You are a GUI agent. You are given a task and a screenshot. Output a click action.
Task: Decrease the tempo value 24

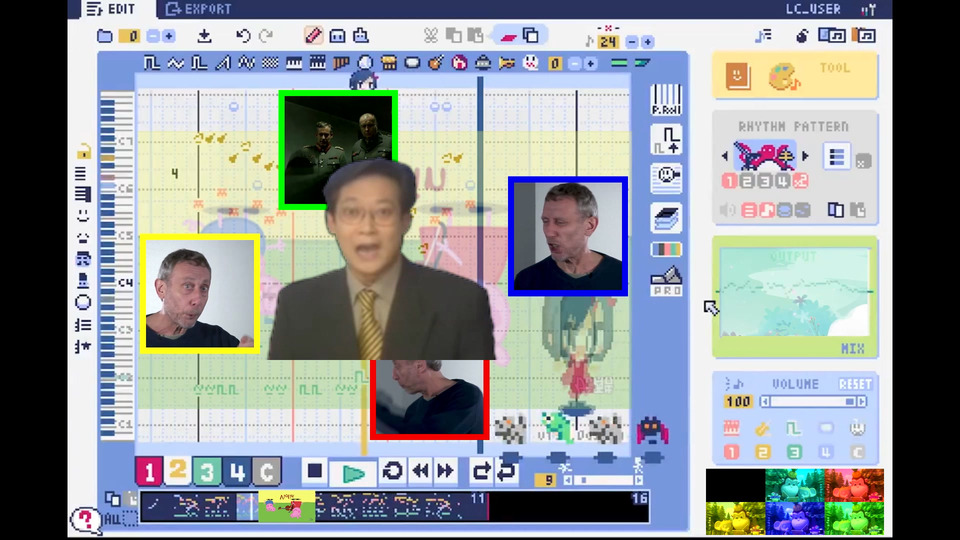tap(632, 42)
